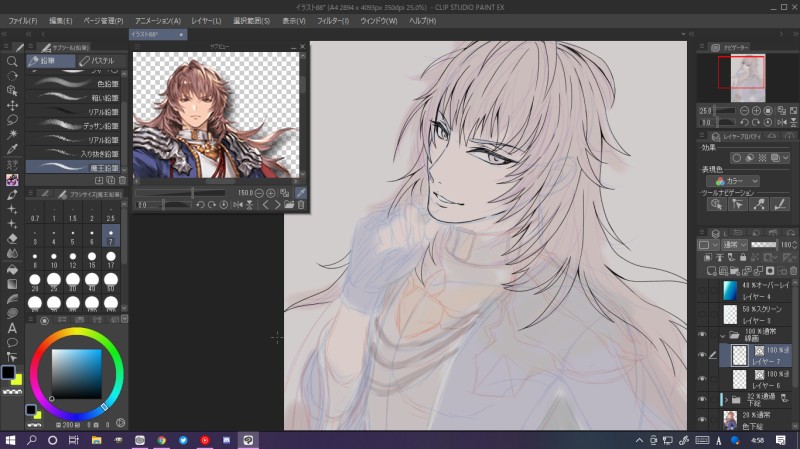
Task: Toggle border effect circle in Layer Property
Action: 736,158
